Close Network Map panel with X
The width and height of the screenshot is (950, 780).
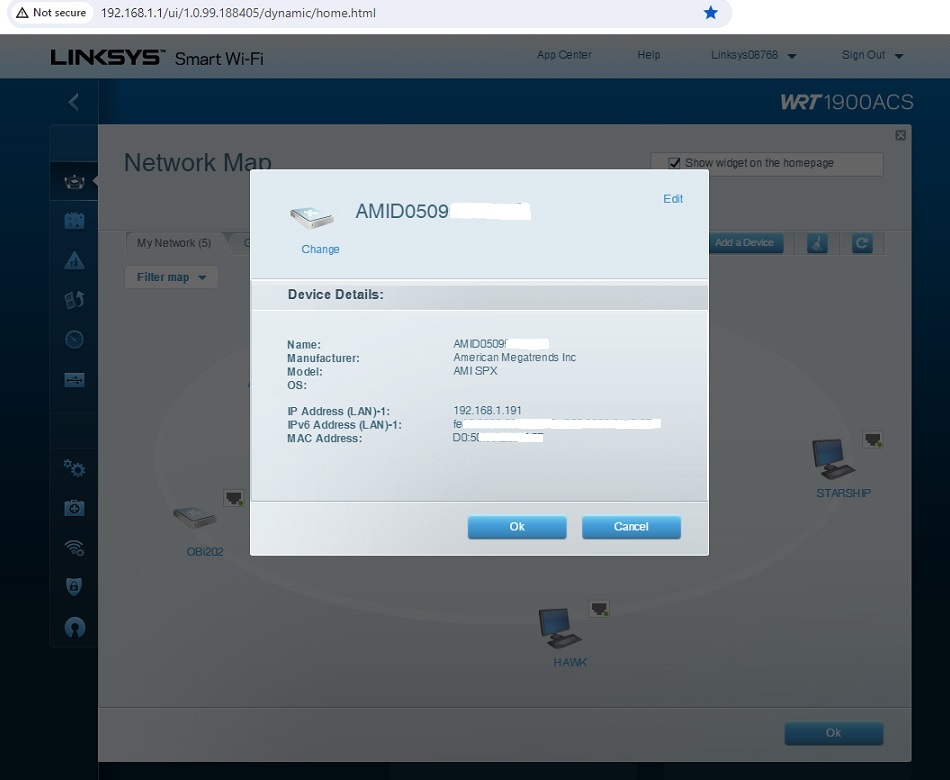pos(900,135)
